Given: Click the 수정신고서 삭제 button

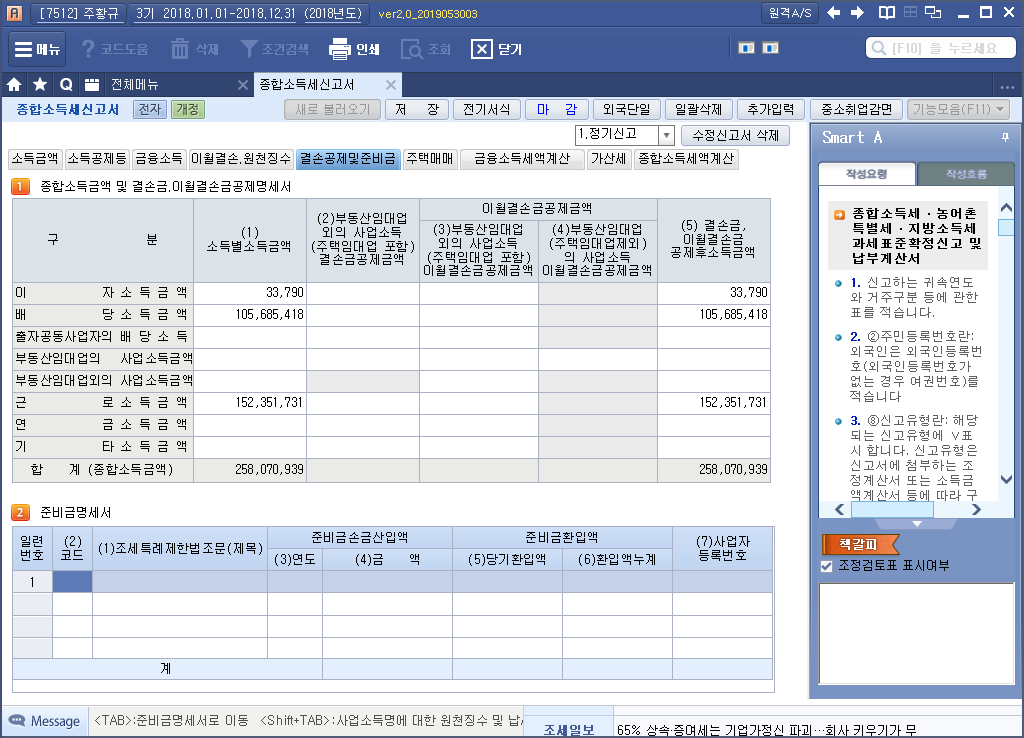Looking at the screenshot, I should click(735, 135).
